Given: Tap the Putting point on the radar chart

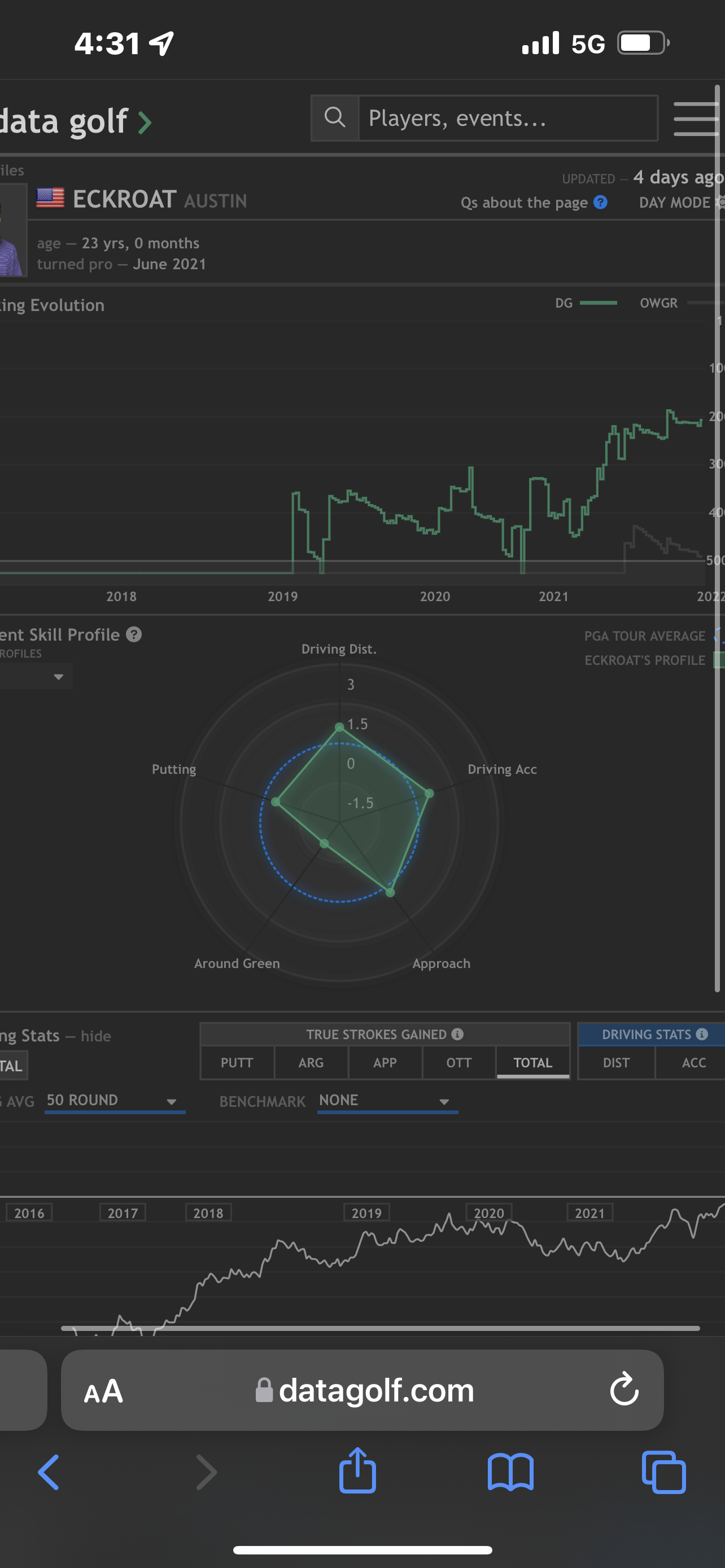Looking at the screenshot, I should pos(276,801).
